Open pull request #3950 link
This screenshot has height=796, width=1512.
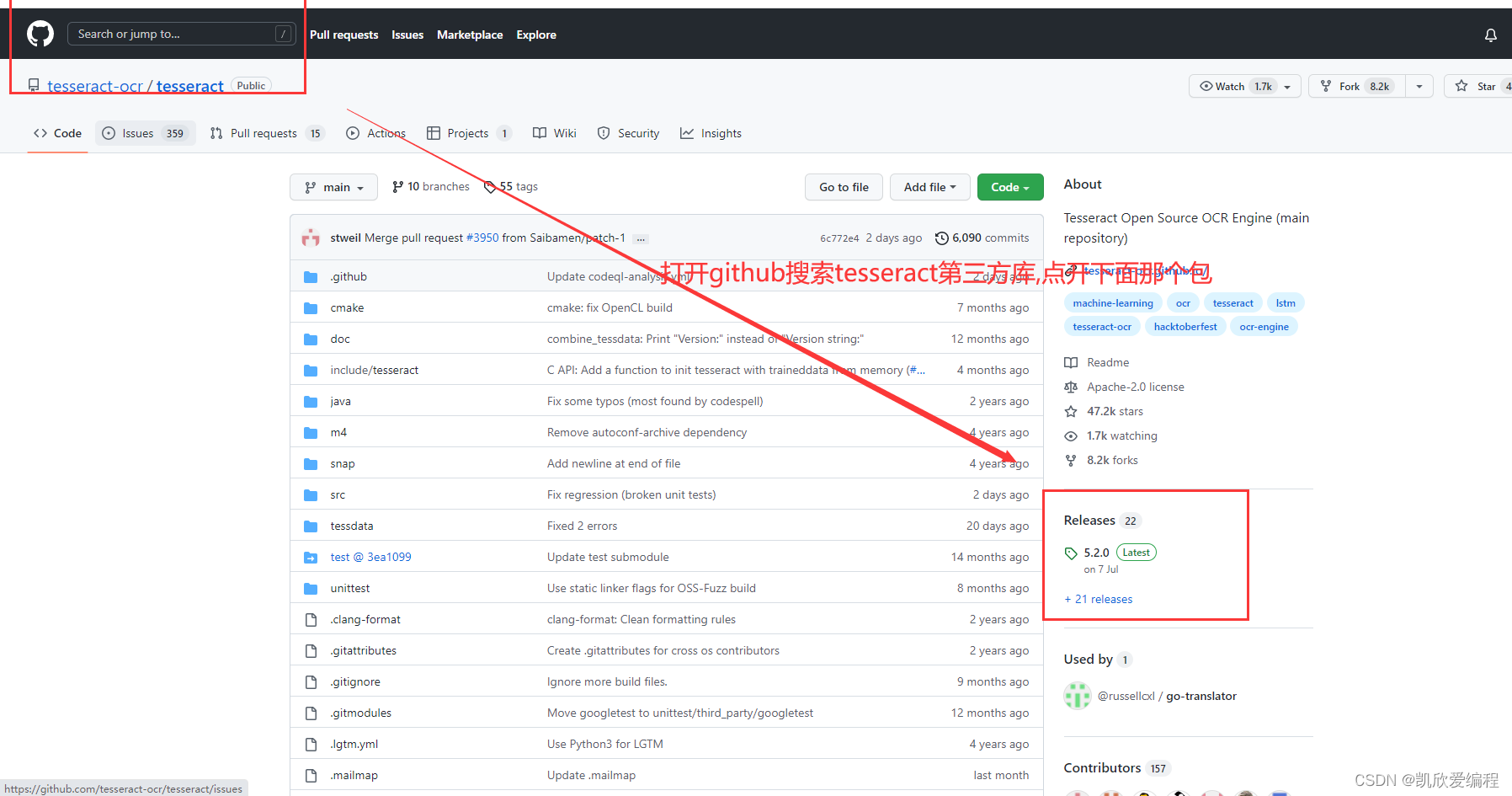click(x=482, y=238)
